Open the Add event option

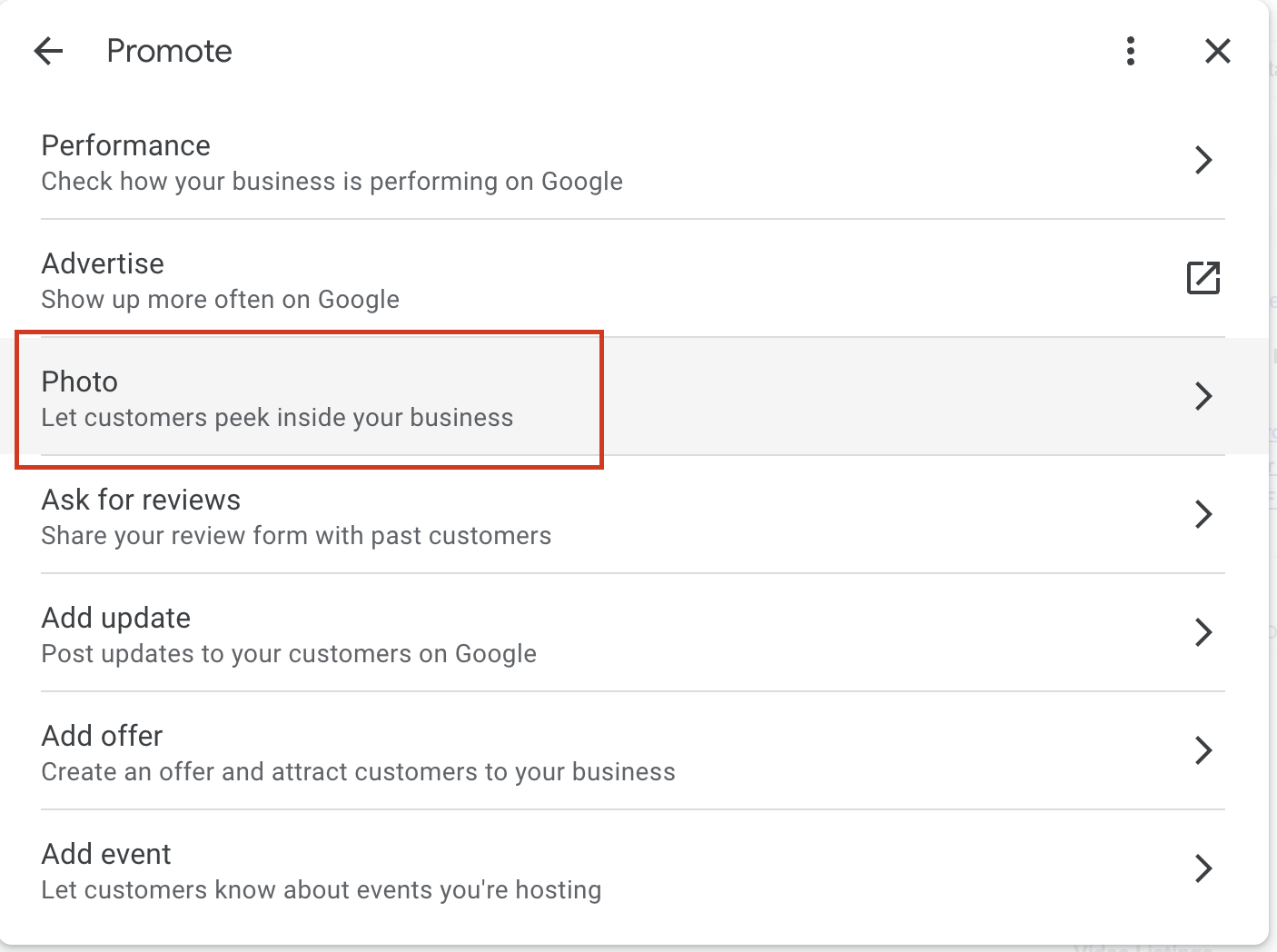click(633, 869)
